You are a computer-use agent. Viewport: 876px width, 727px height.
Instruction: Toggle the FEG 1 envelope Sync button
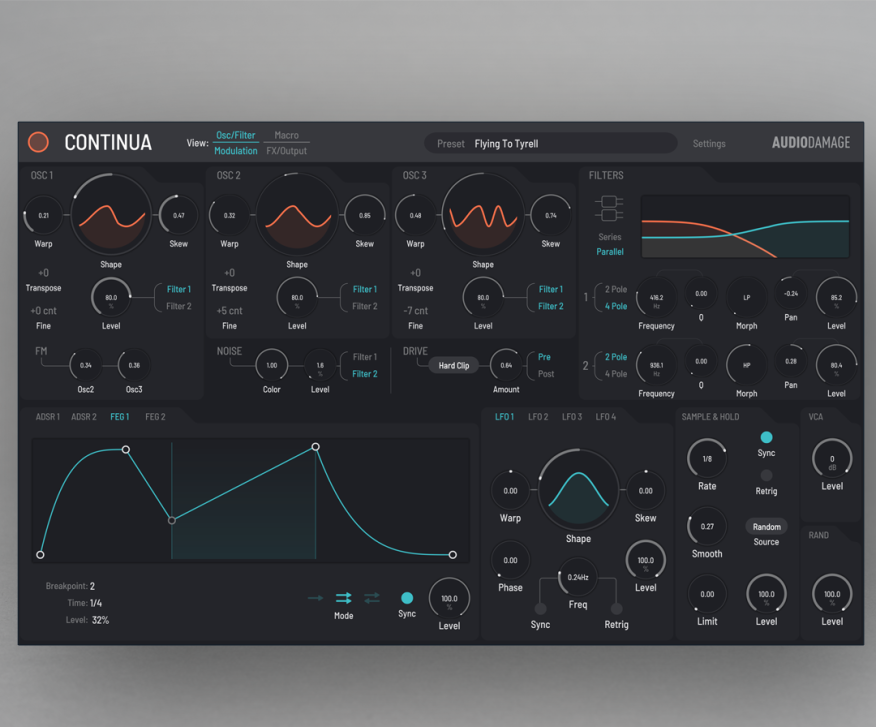coord(407,598)
